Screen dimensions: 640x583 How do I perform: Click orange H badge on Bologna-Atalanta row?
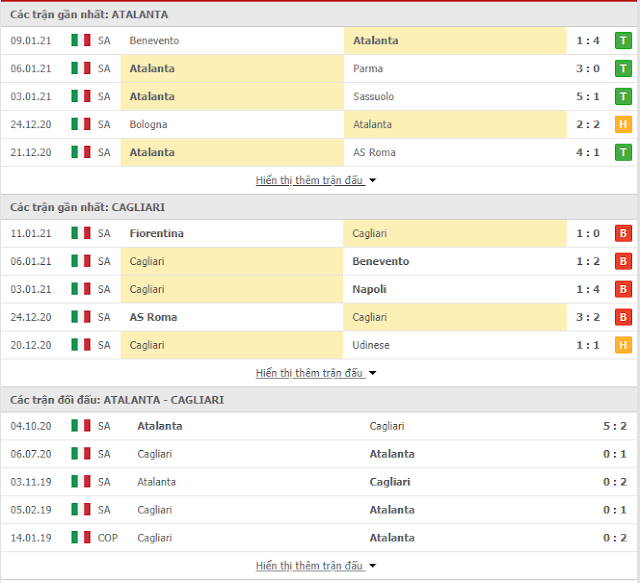click(623, 125)
